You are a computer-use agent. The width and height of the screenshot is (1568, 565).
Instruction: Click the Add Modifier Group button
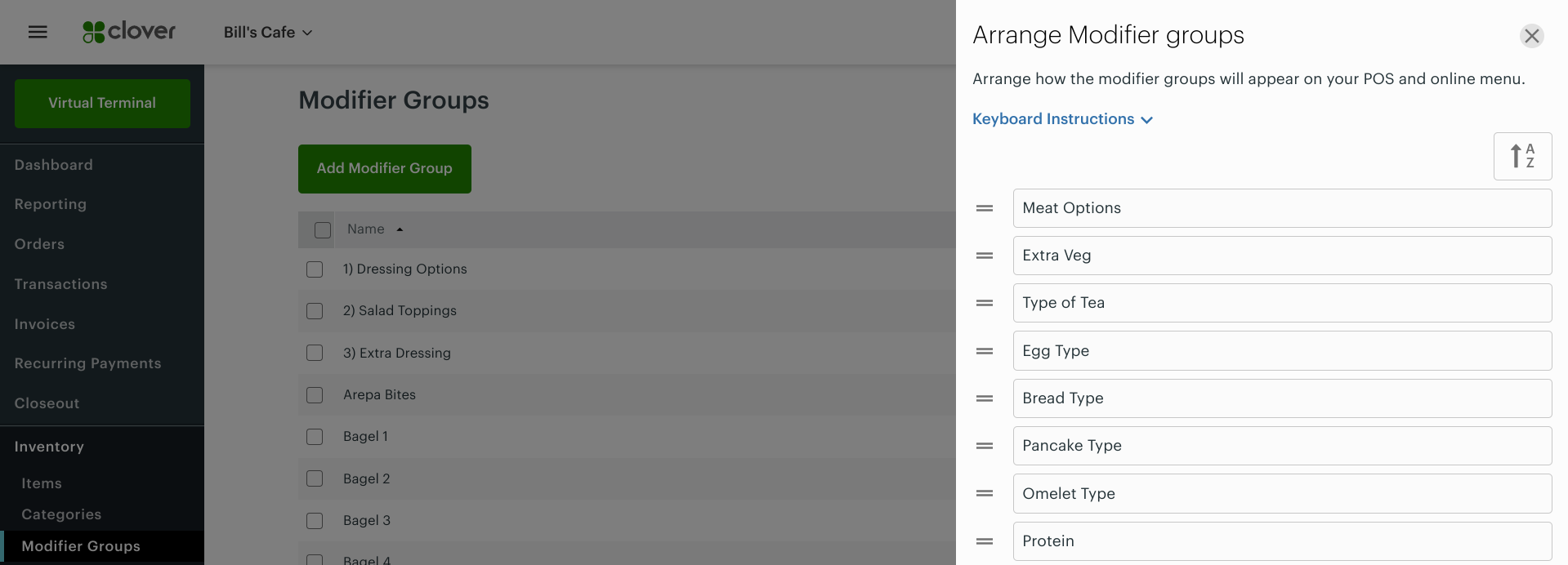[384, 168]
